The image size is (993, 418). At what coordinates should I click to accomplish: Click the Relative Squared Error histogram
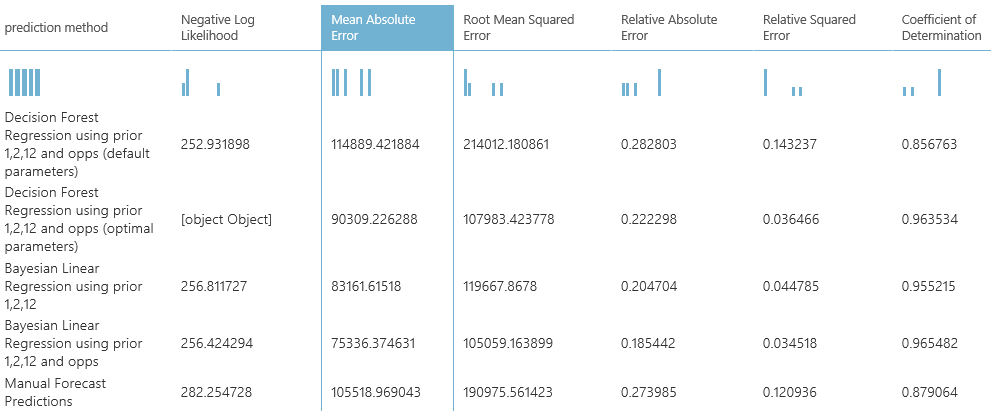coord(783,82)
